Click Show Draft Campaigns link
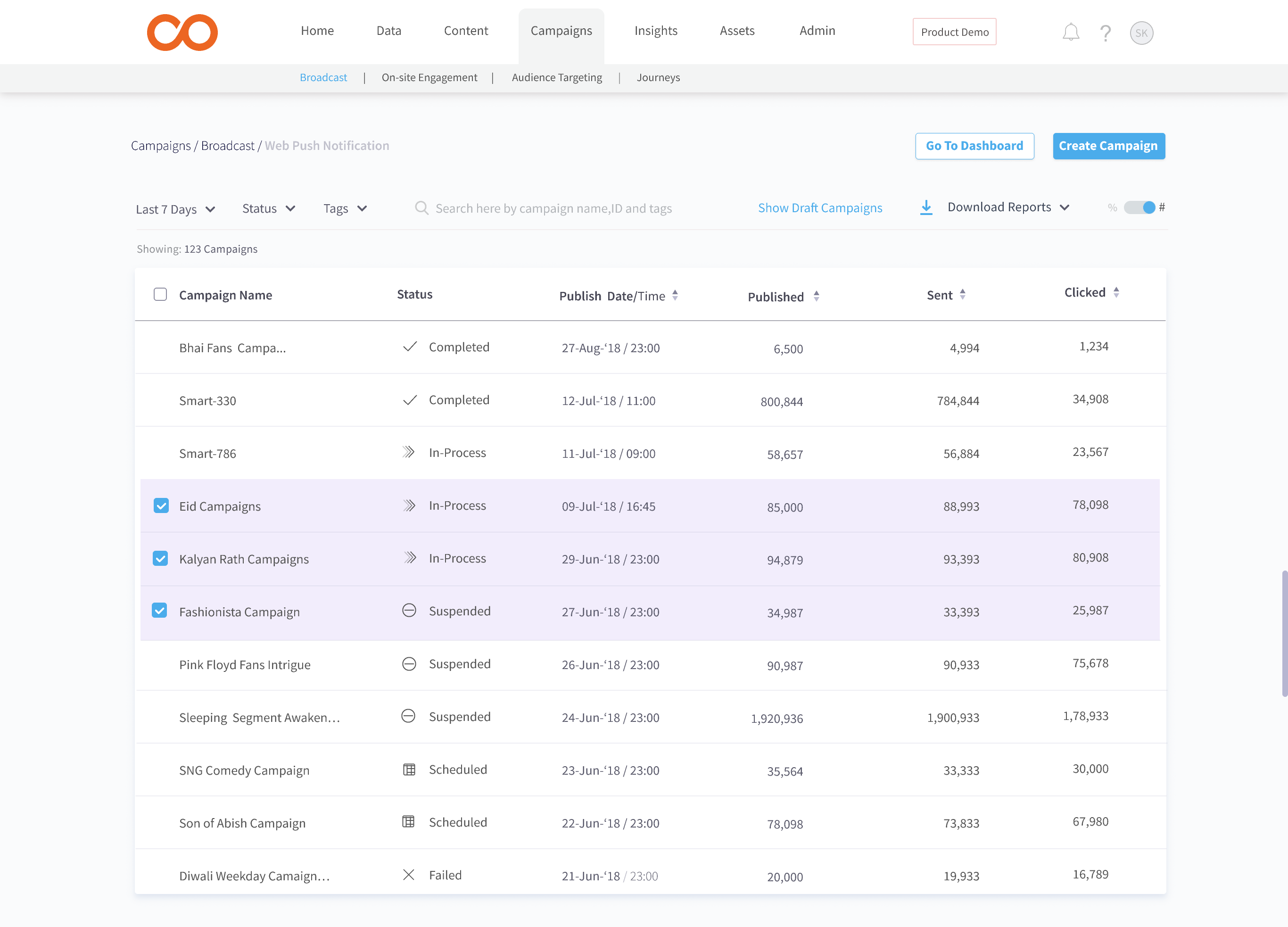This screenshot has width=1288, height=927. (x=819, y=208)
